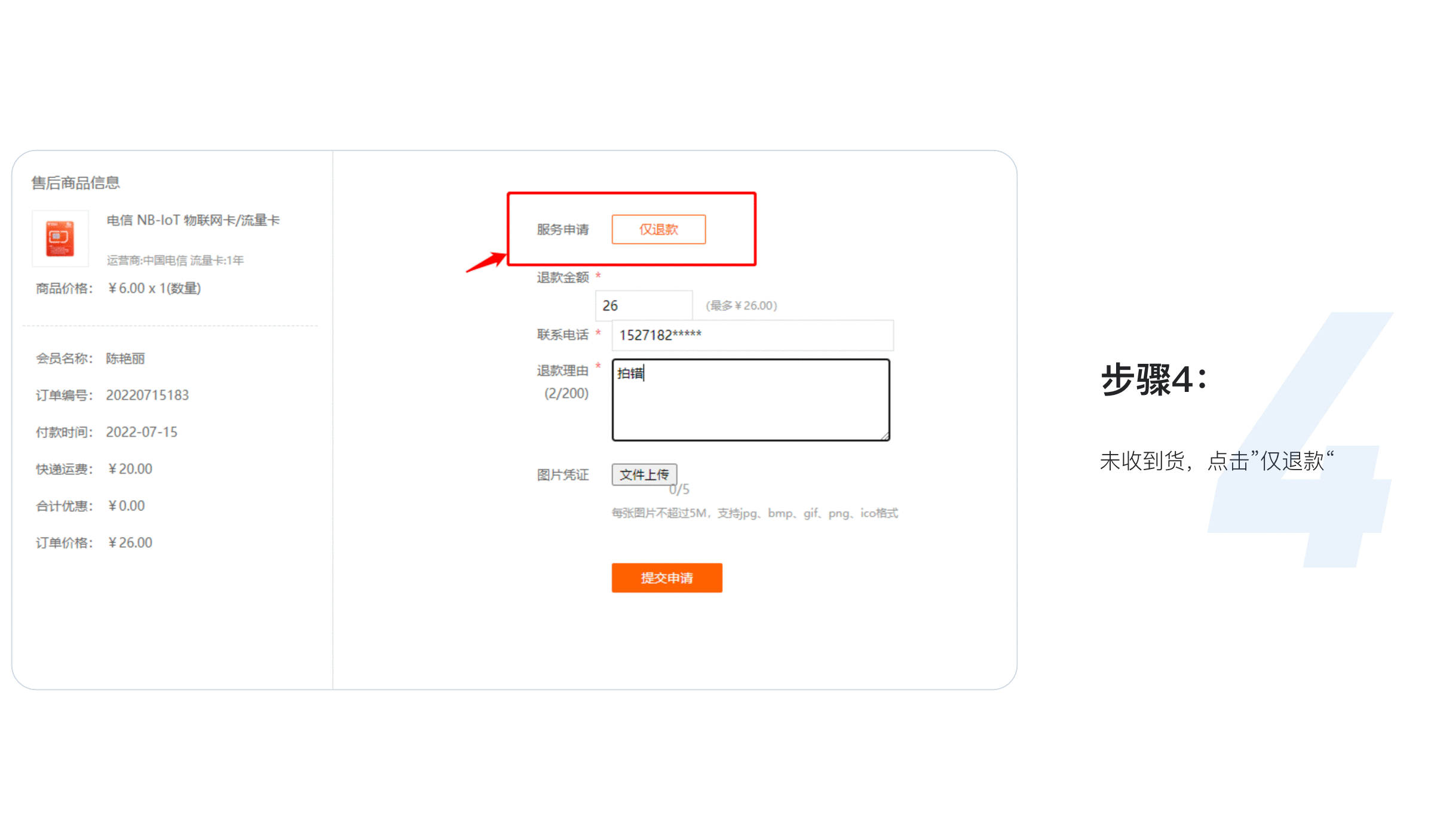Click the 退款金额 label
1434x840 pixels.
click(562, 277)
